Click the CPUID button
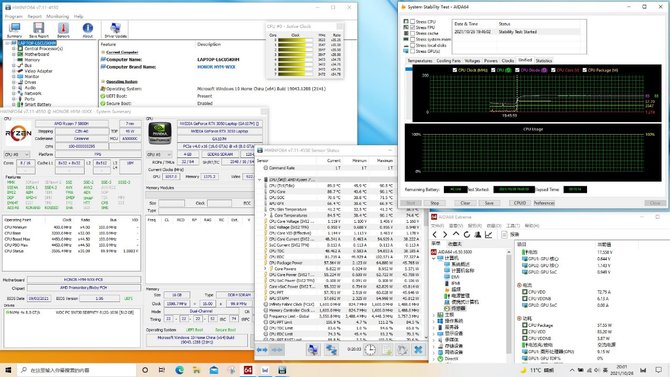This screenshot has width=670, height=377. pyautogui.click(x=520, y=203)
